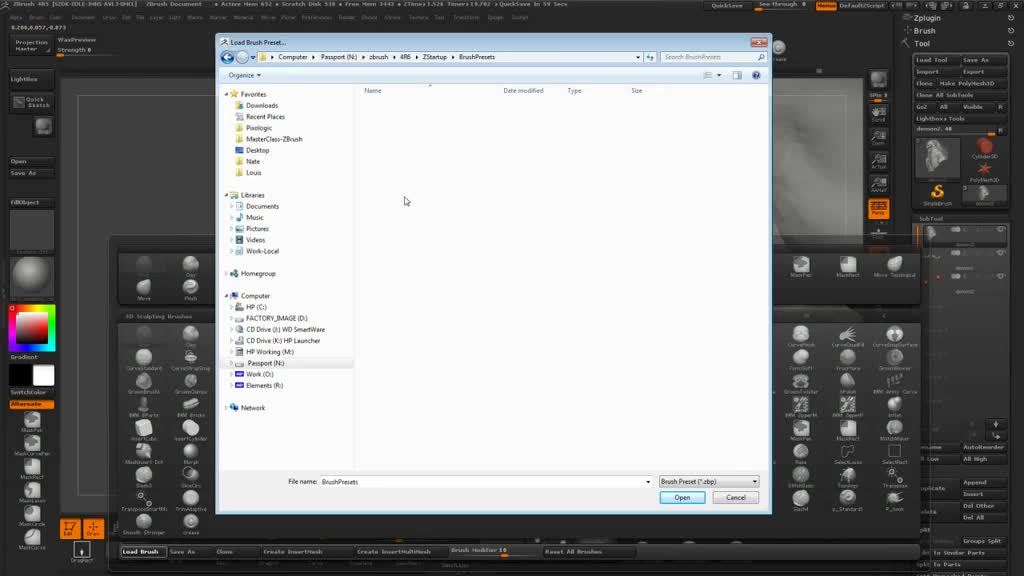Collapse the Libraries tree section

click(227, 195)
